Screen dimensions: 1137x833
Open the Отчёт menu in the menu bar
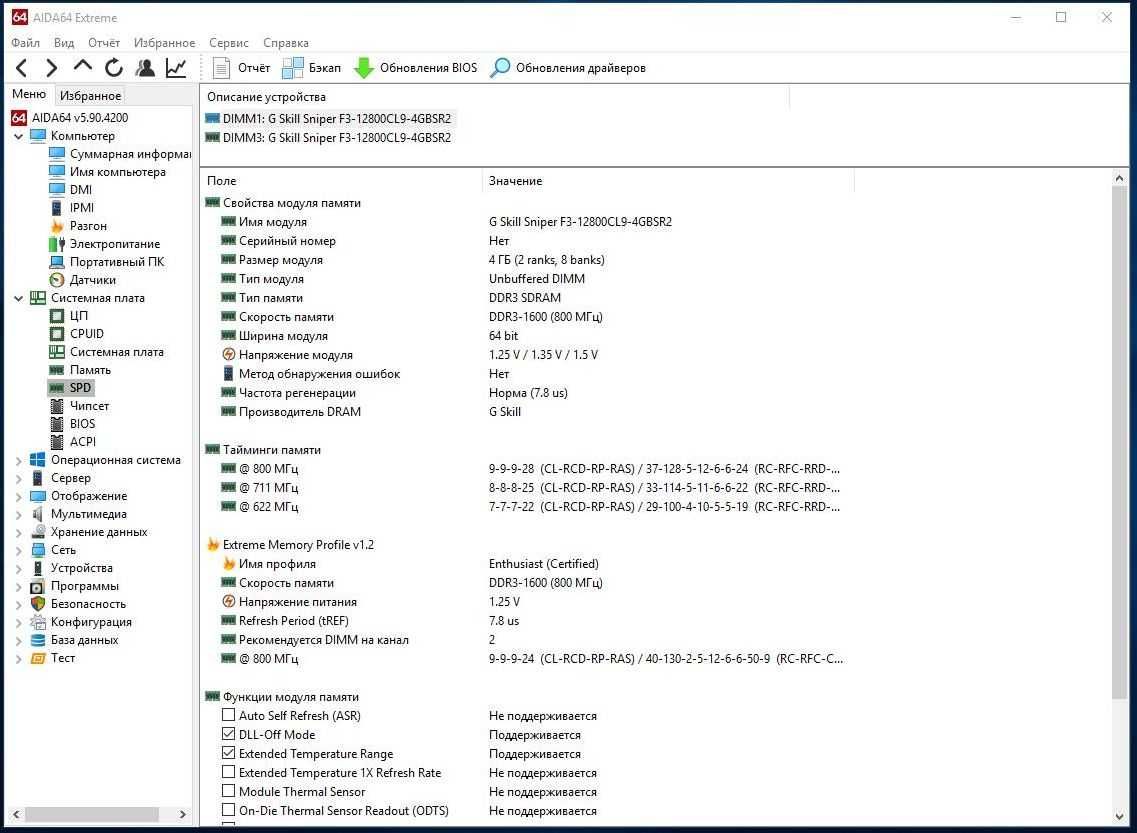coord(104,43)
